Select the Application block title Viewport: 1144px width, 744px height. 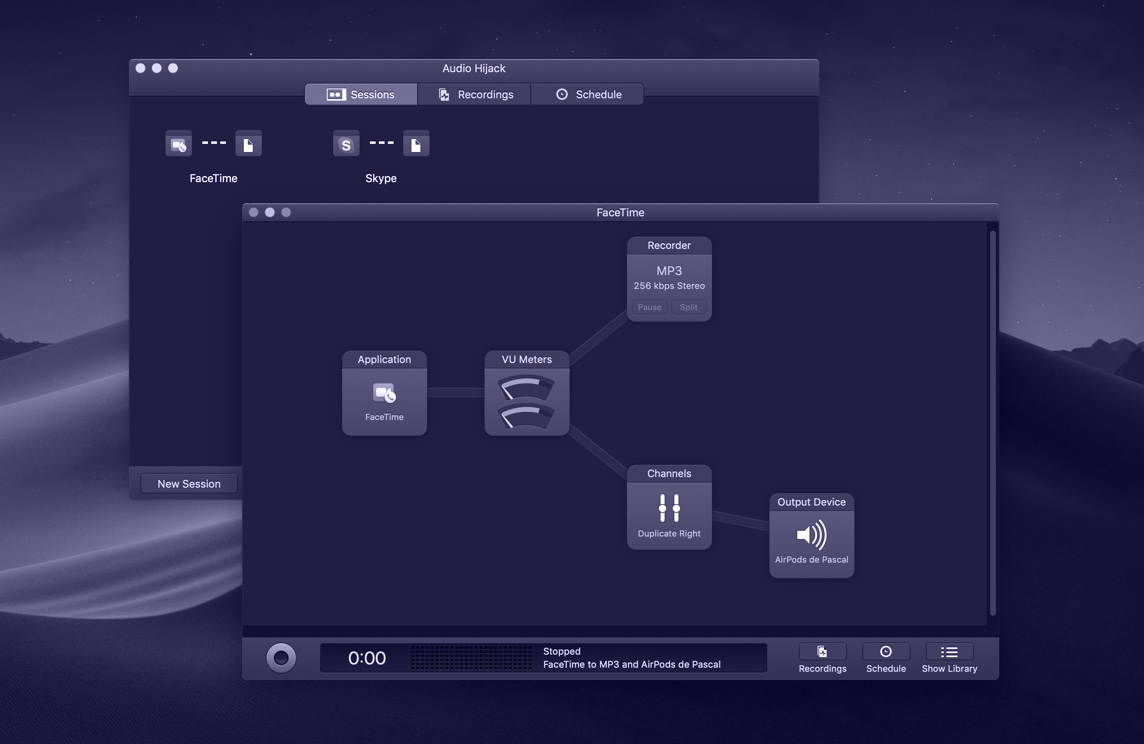tap(384, 360)
